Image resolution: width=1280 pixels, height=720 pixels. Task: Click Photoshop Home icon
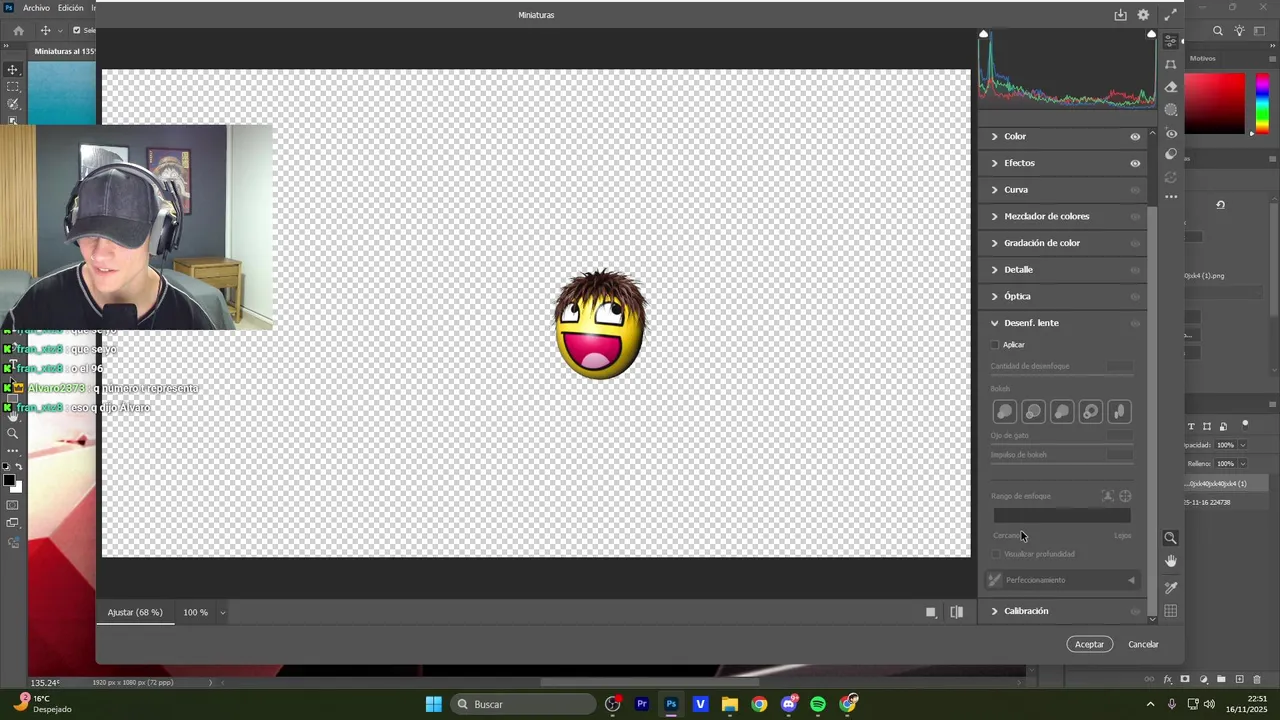18,31
